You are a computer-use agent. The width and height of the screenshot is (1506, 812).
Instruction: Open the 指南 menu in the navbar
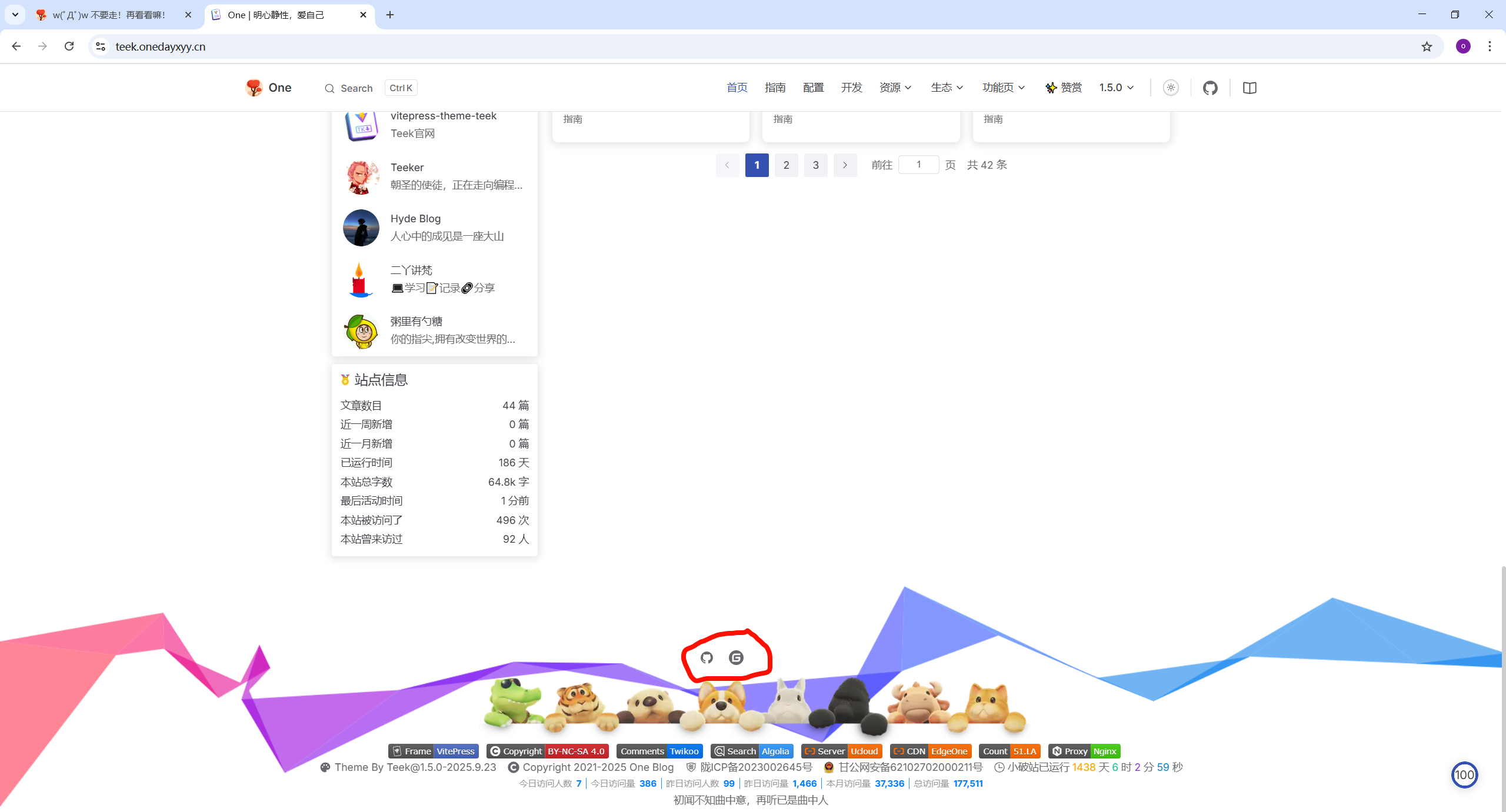[x=775, y=88]
